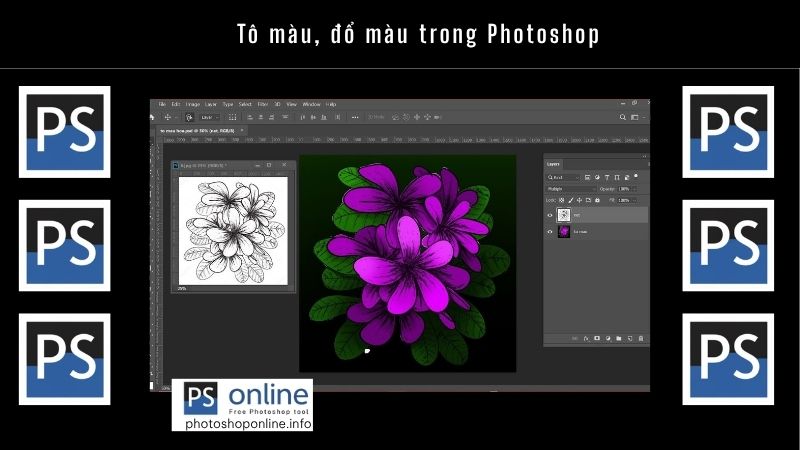This screenshot has height=450, width=800.
Task: Collapse the Layers panel with double arrows
Action: [644, 156]
